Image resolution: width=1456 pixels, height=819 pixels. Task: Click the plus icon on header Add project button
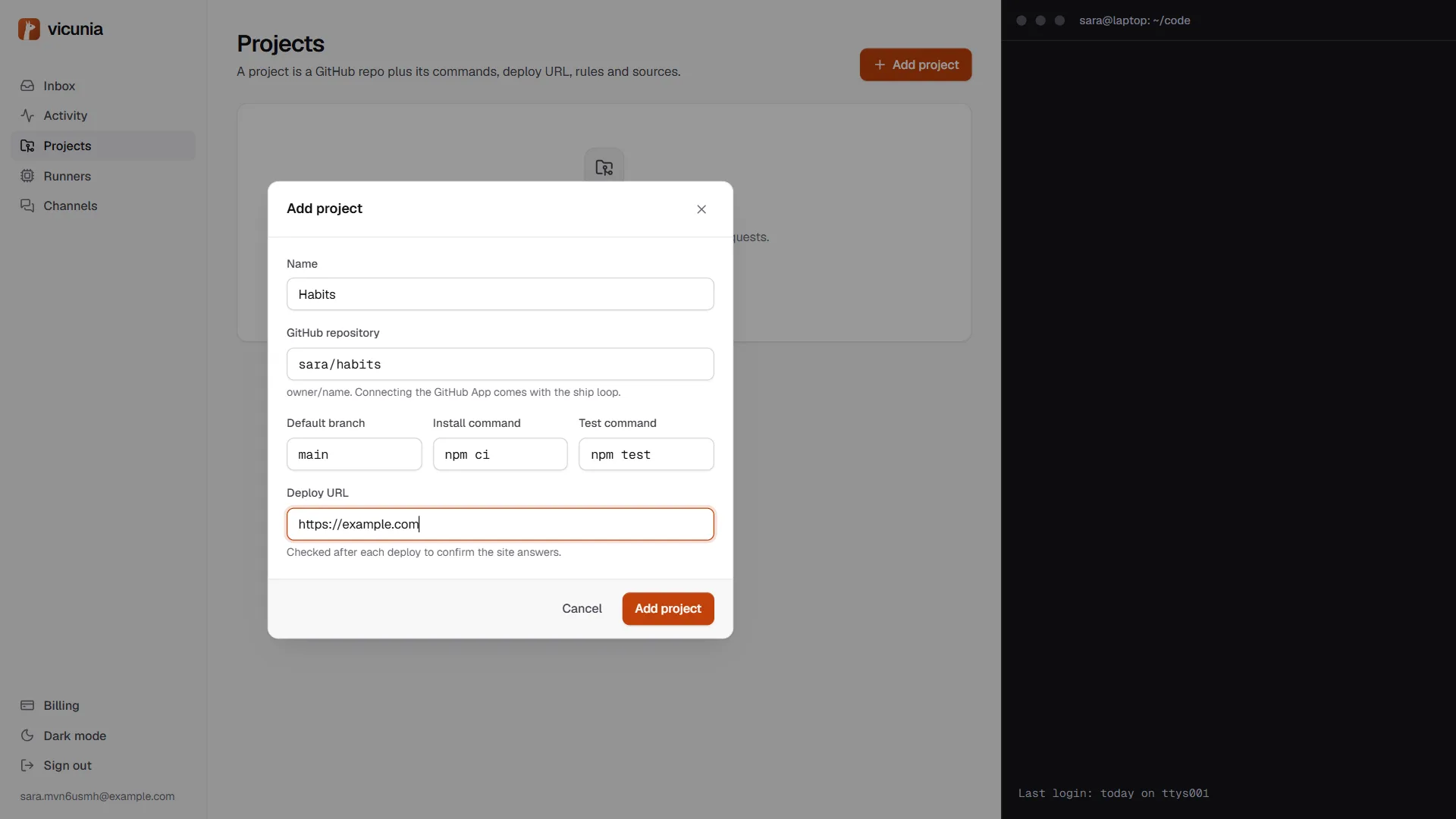coord(880,65)
